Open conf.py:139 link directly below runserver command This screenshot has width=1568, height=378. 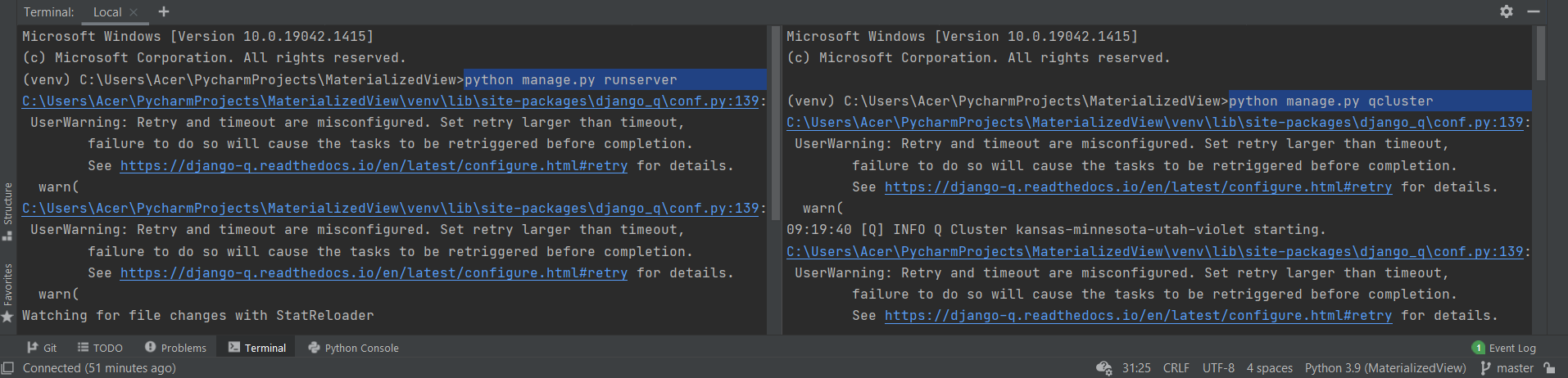point(391,101)
